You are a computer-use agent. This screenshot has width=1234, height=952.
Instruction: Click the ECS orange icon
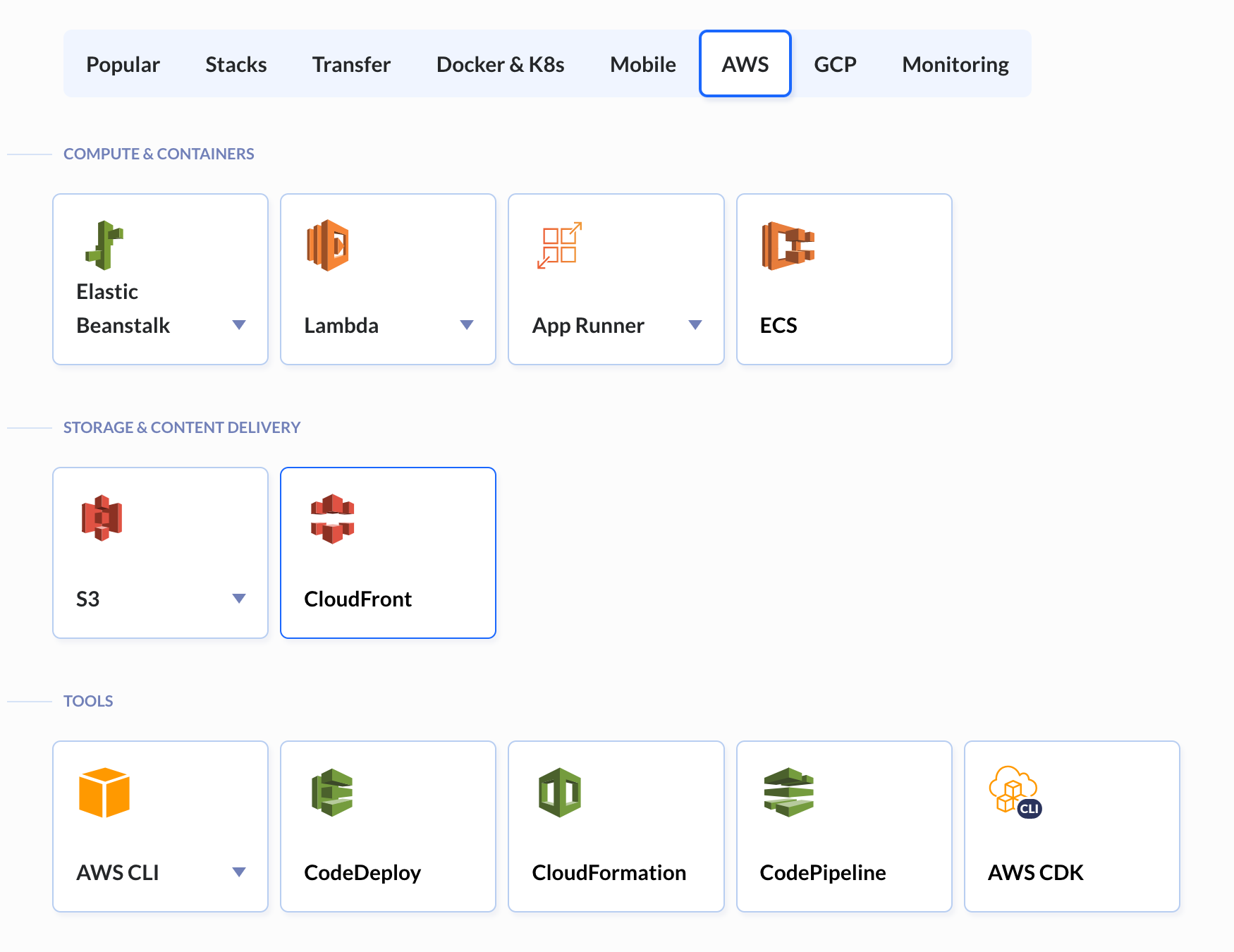[788, 245]
